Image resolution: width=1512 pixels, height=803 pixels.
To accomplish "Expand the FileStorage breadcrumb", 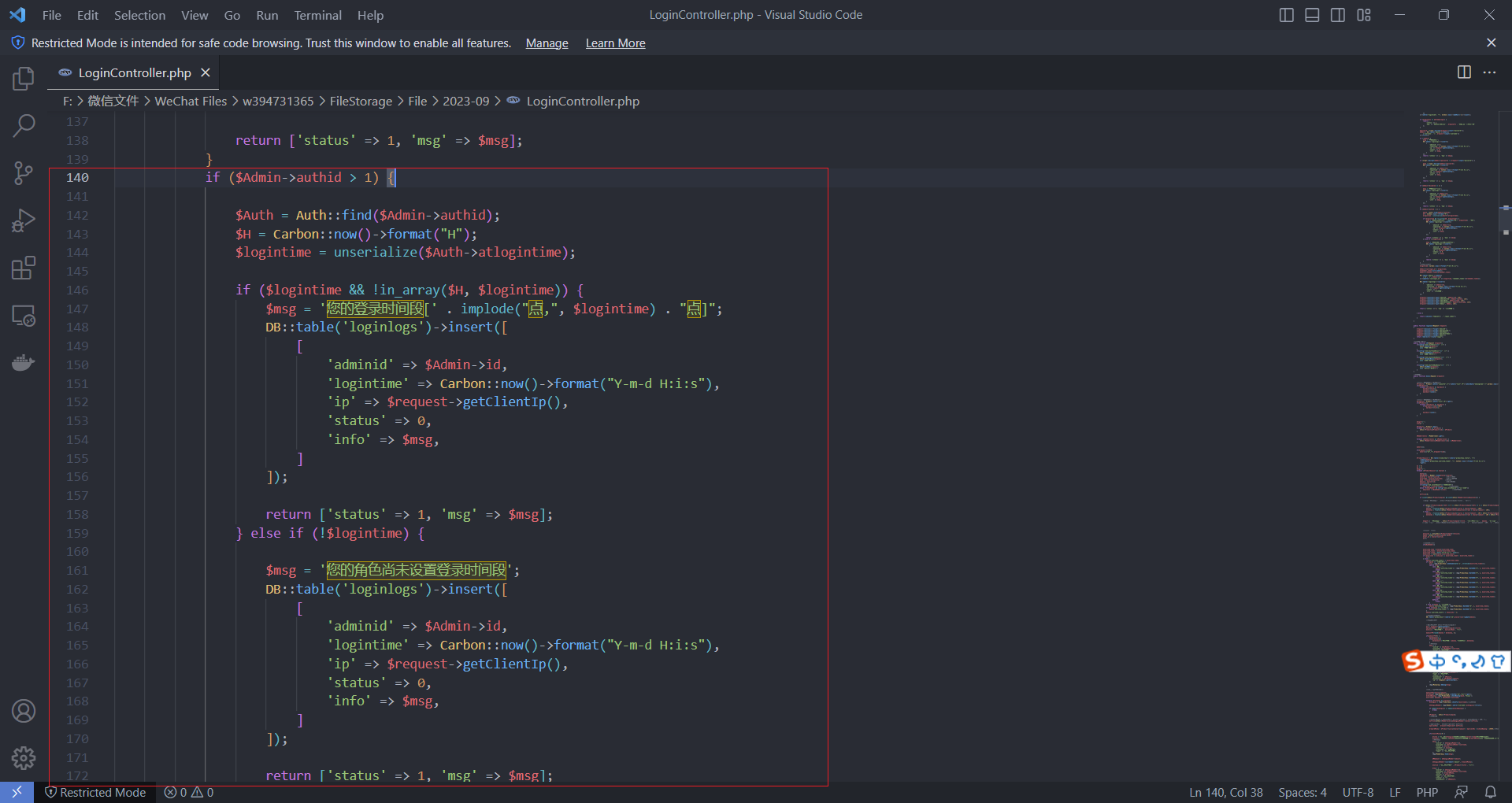I will point(361,101).
